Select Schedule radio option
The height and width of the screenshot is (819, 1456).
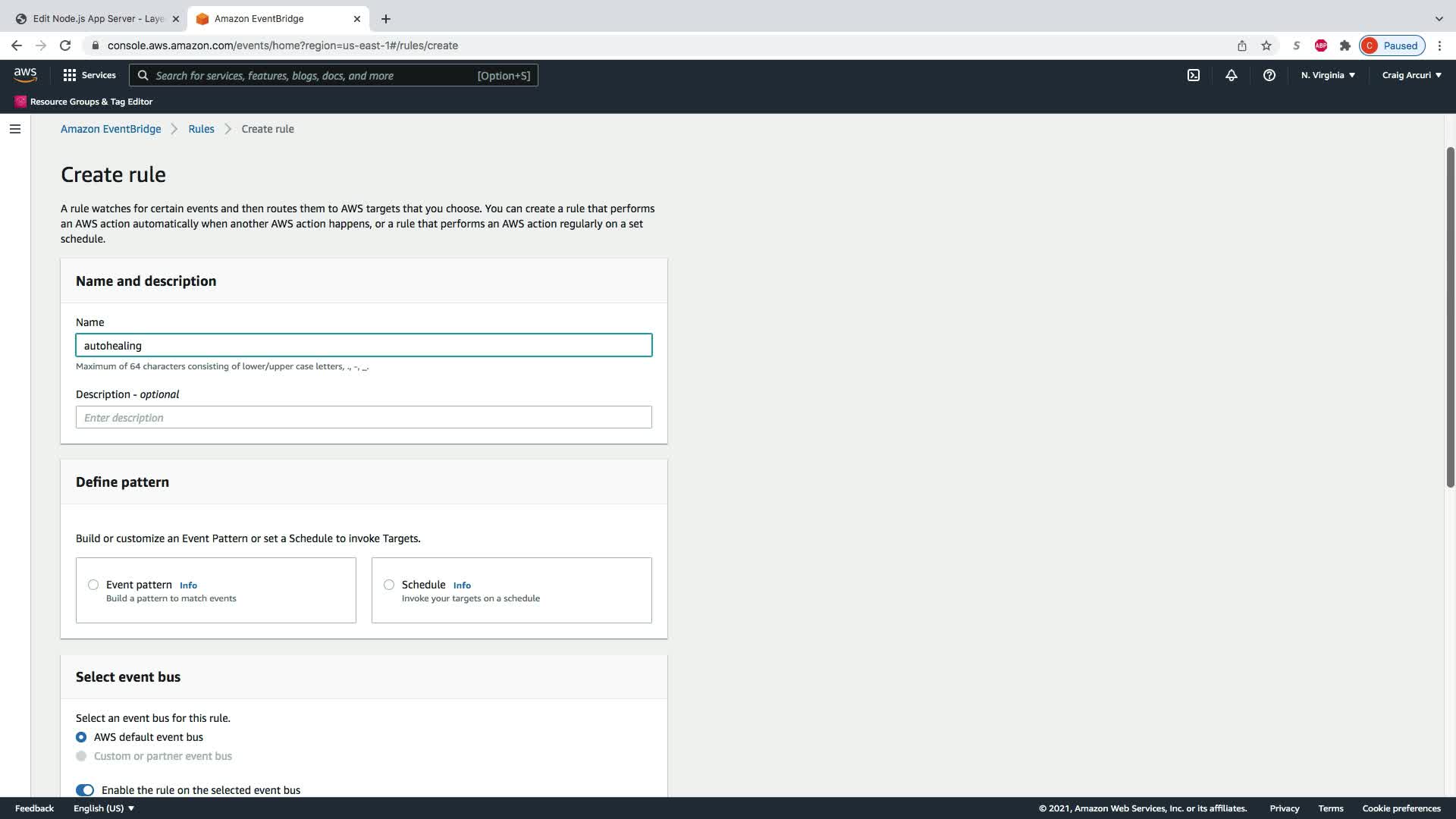(389, 585)
